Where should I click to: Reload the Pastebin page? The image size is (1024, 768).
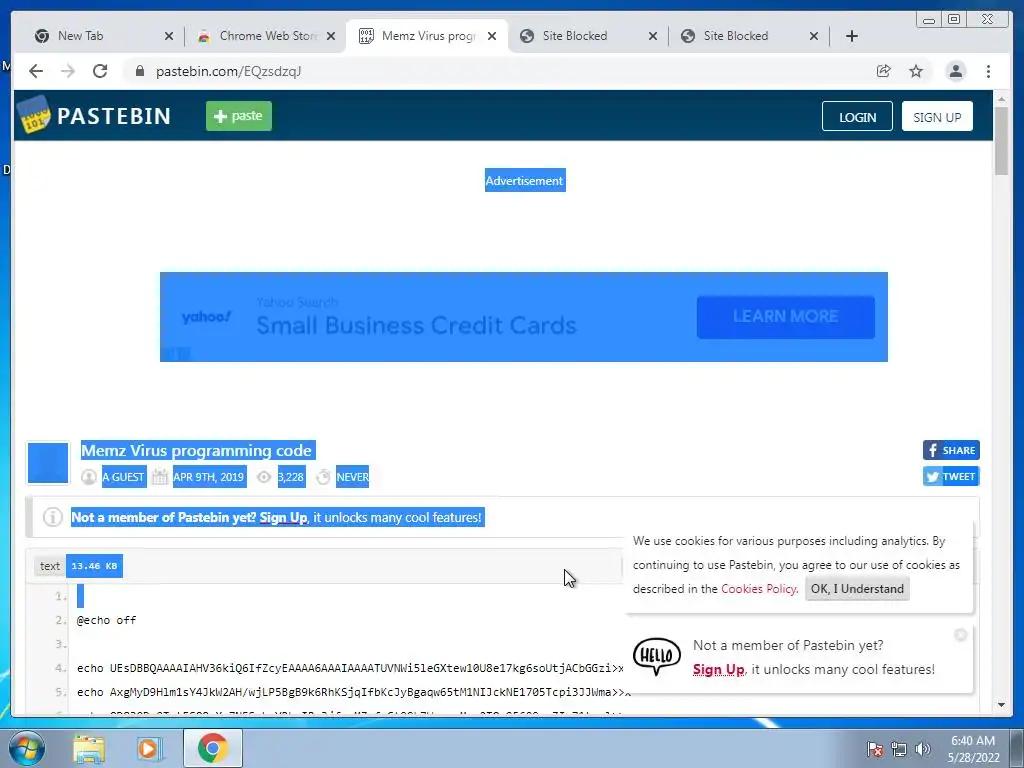[100, 71]
